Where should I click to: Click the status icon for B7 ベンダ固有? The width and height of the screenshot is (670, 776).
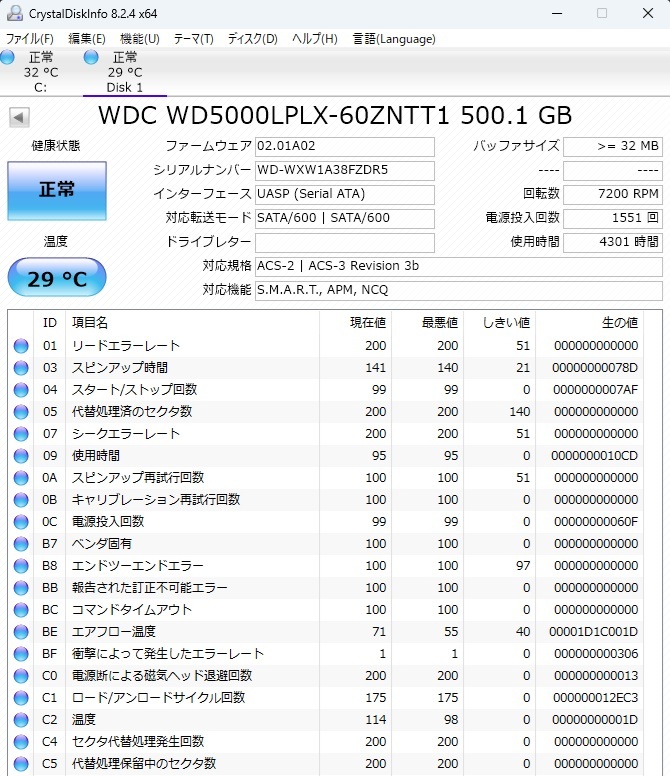[21, 544]
